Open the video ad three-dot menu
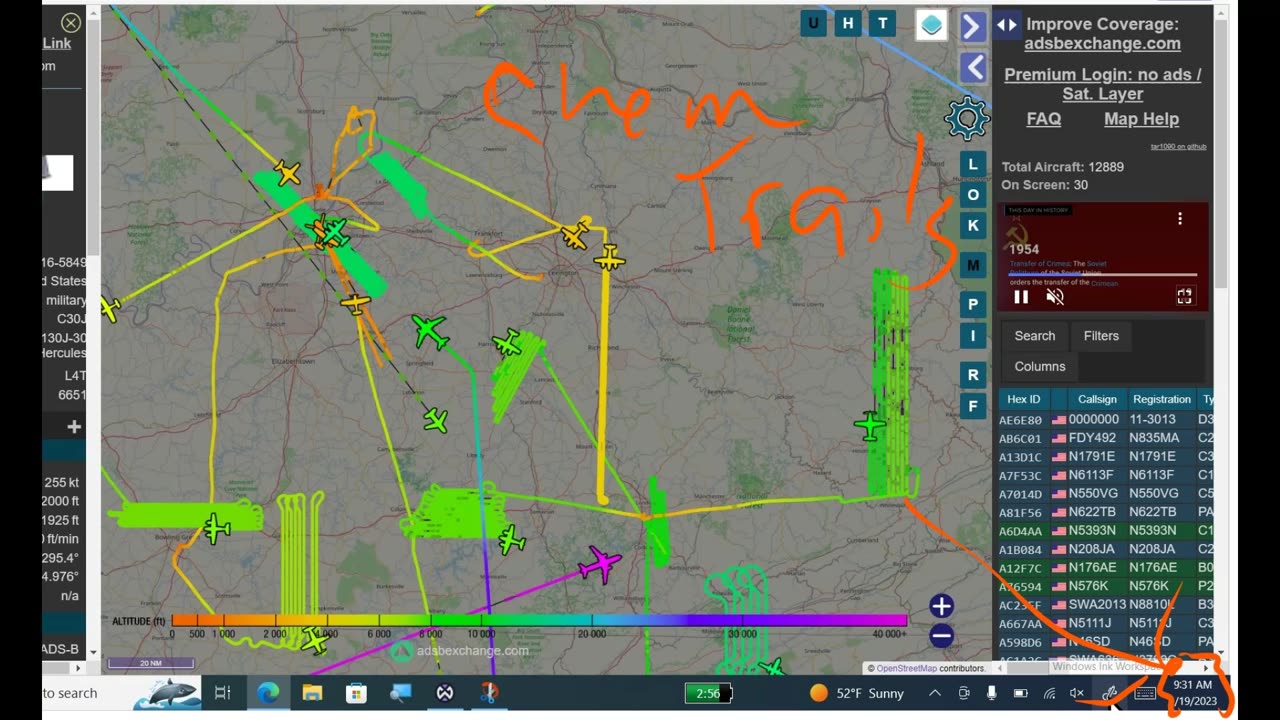1280x720 pixels. coord(1180,219)
